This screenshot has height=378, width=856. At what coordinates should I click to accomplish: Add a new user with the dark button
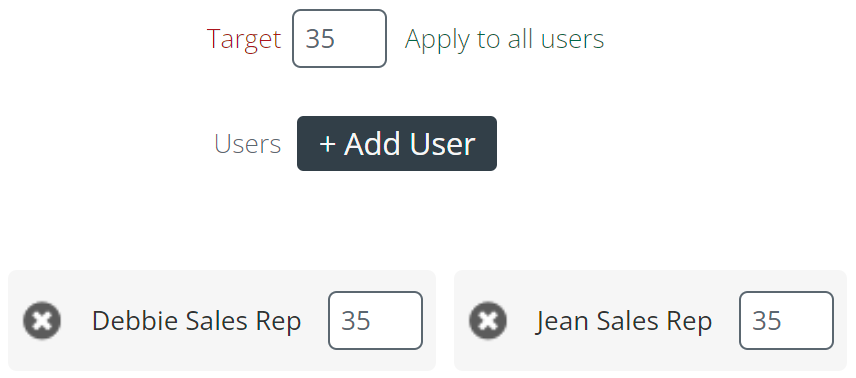coord(397,144)
